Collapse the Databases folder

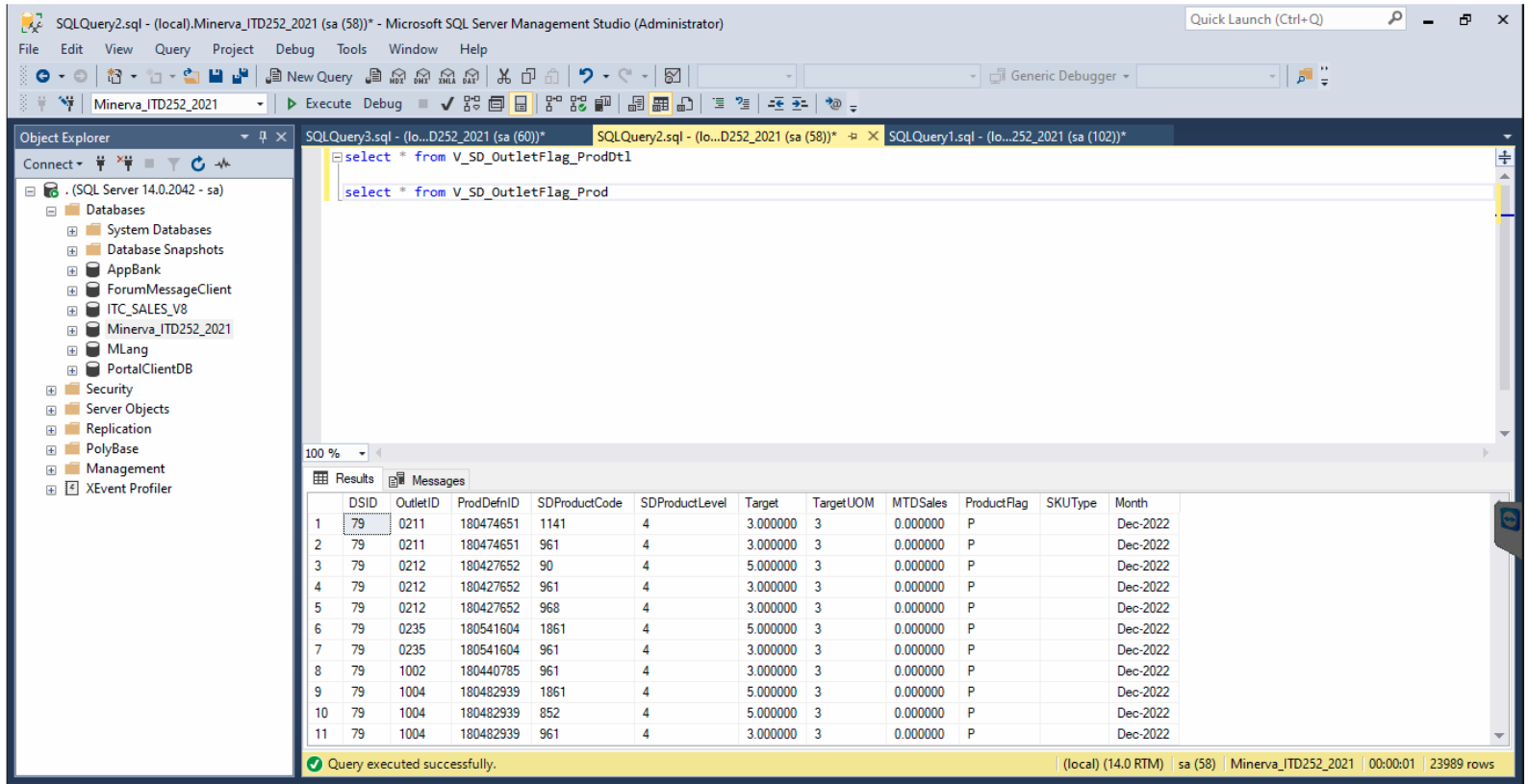(x=51, y=211)
